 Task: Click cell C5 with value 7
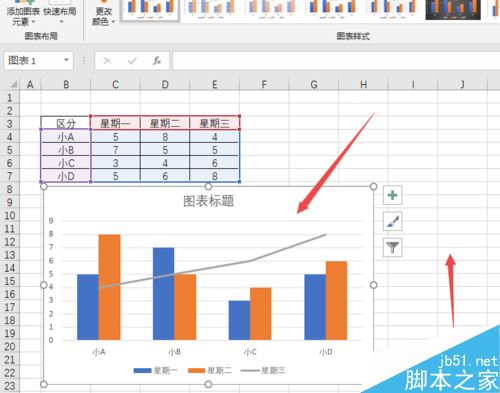pyautogui.click(x=115, y=150)
